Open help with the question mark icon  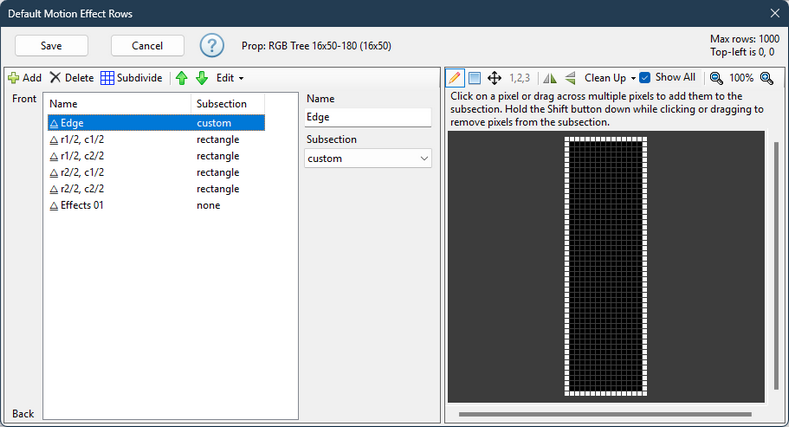click(x=212, y=46)
